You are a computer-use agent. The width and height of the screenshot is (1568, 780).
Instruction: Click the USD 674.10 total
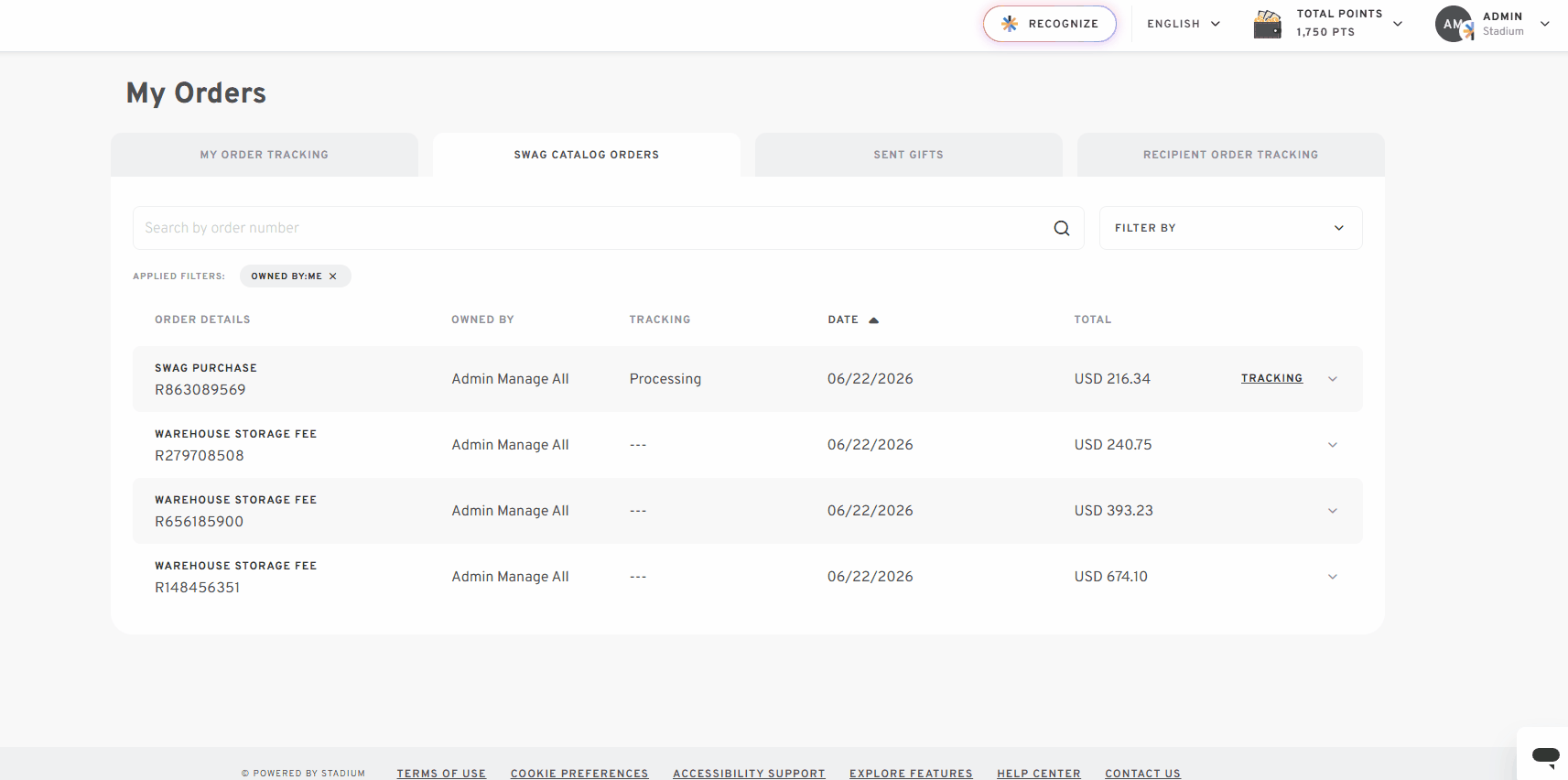click(1111, 577)
